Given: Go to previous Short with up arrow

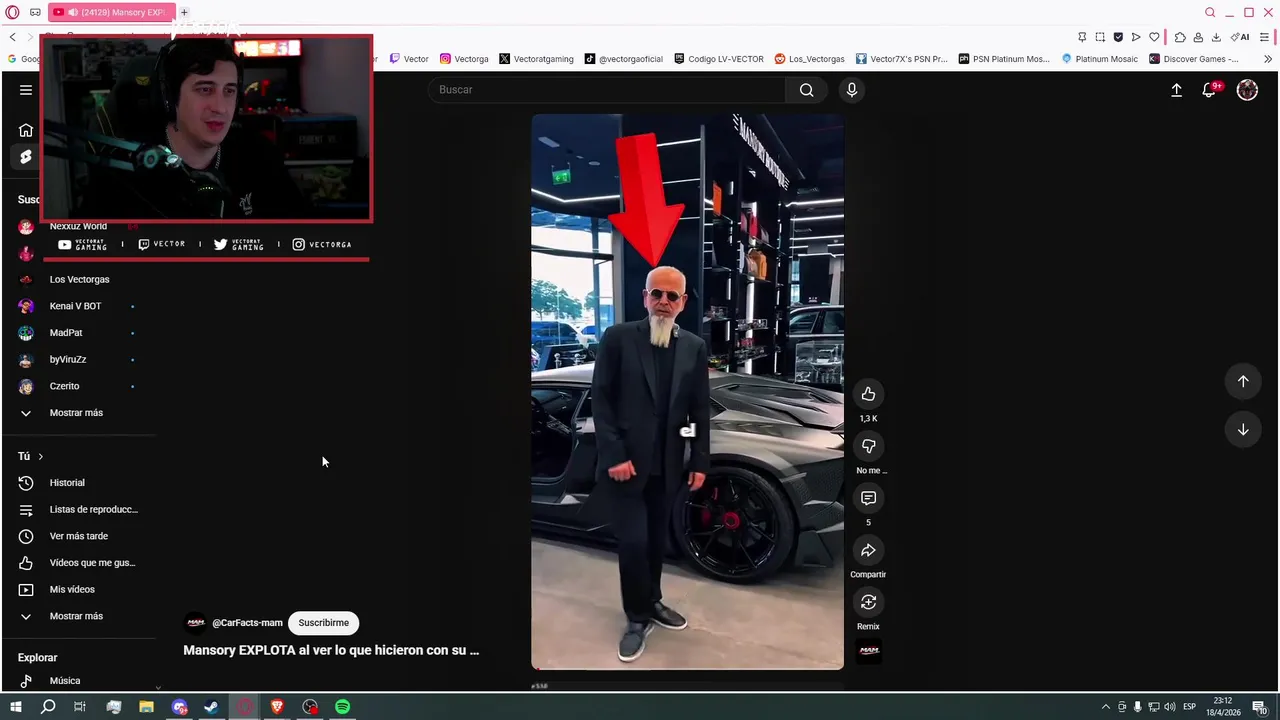Looking at the screenshot, I should [x=1243, y=381].
